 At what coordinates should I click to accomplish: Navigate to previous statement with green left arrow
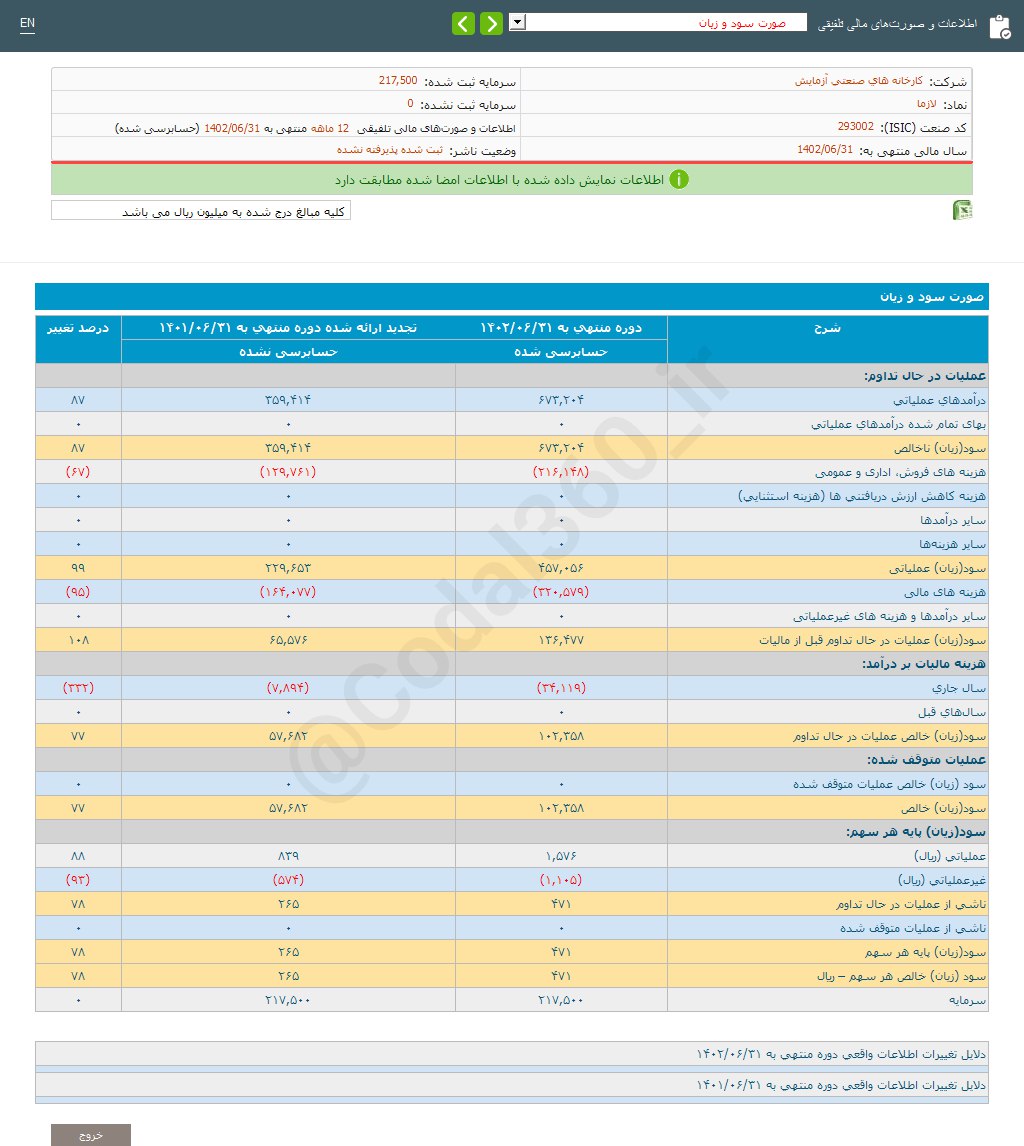coord(463,22)
